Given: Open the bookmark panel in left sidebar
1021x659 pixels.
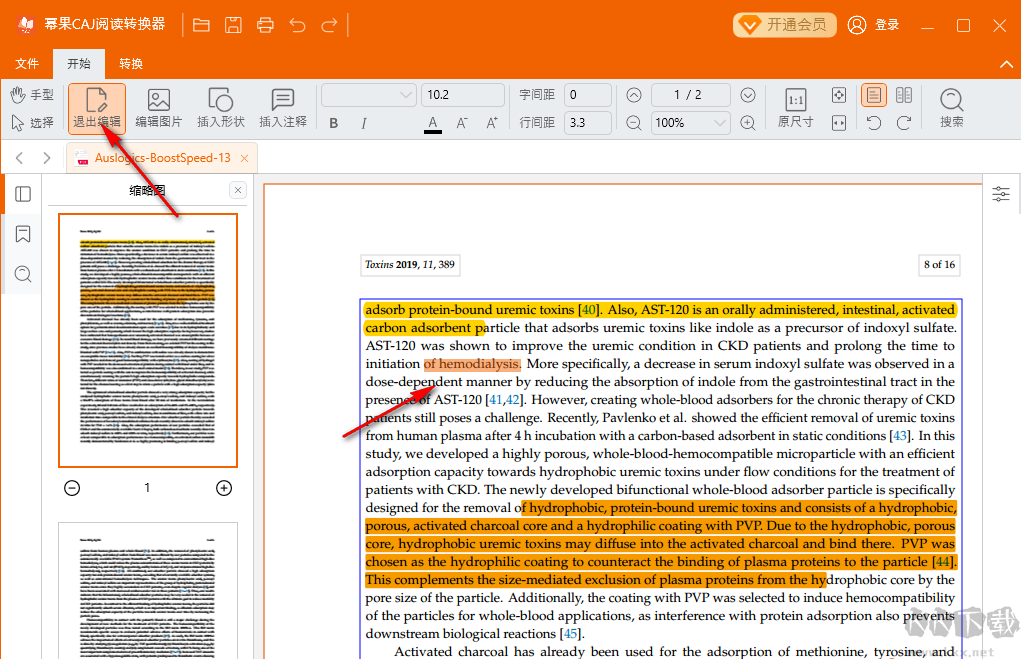Looking at the screenshot, I should (x=23, y=234).
